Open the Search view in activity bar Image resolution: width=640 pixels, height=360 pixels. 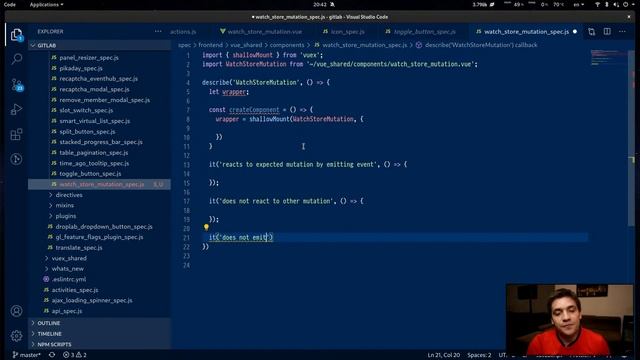tap(16, 59)
